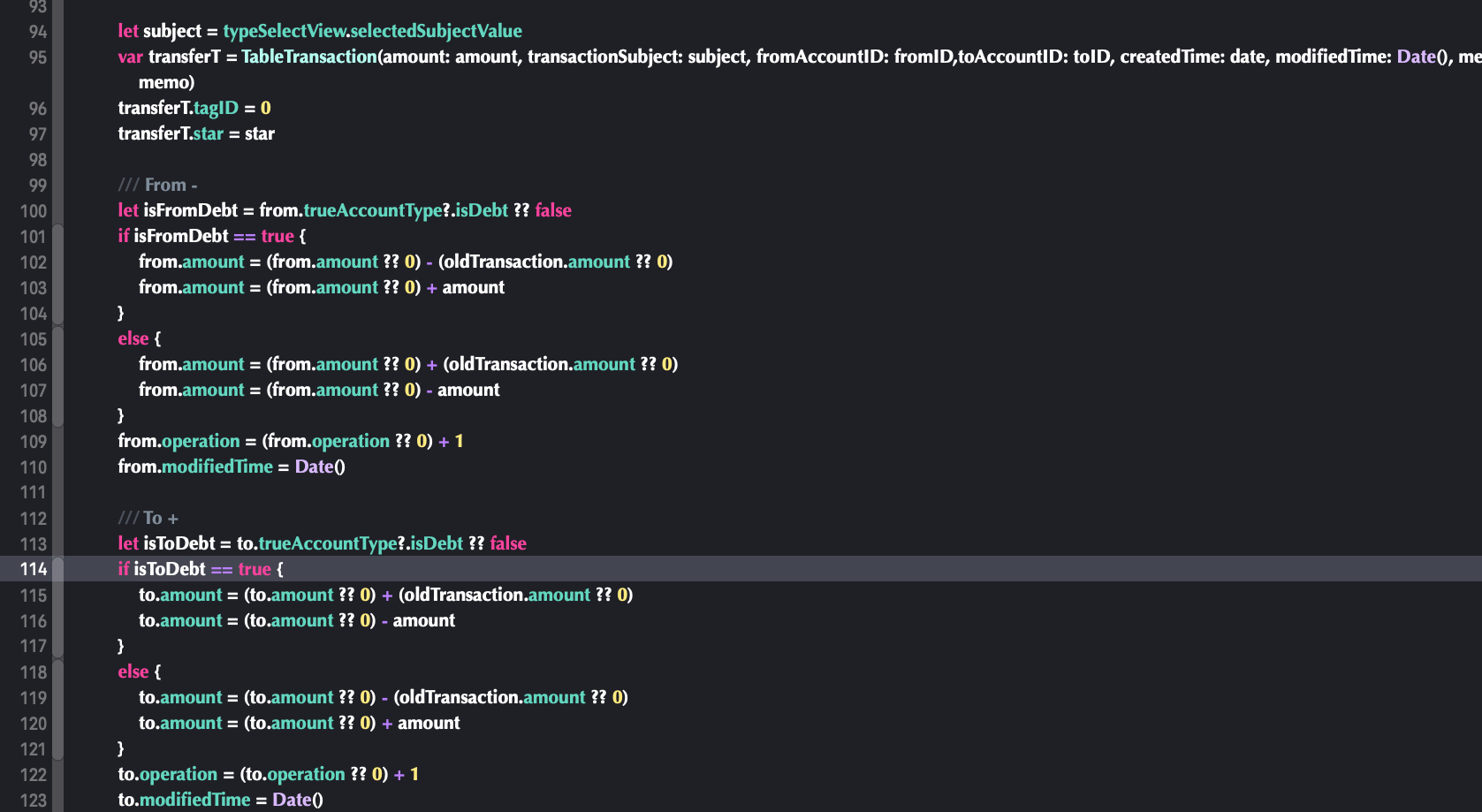Click 'modifiedTime' on line 123

click(195, 801)
